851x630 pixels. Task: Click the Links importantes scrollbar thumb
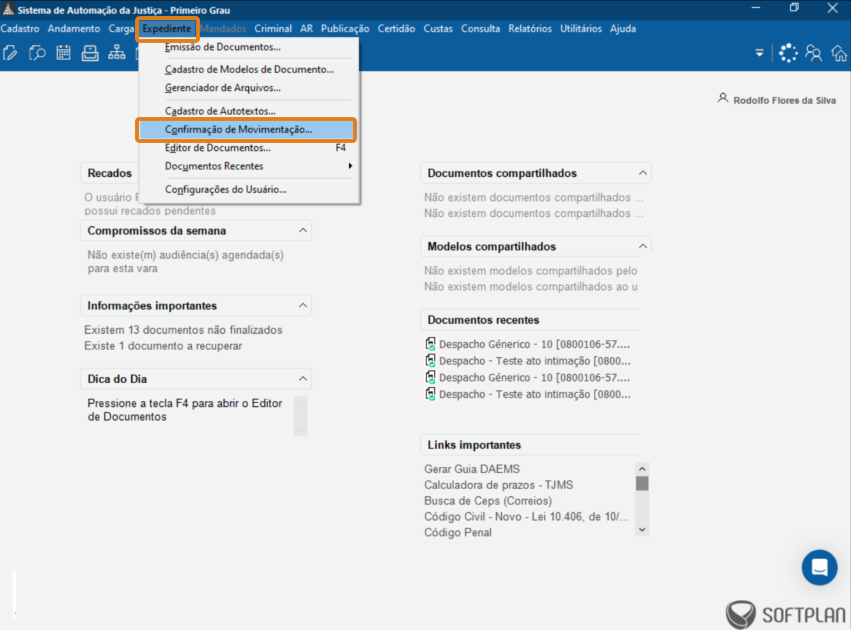(x=642, y=483)
